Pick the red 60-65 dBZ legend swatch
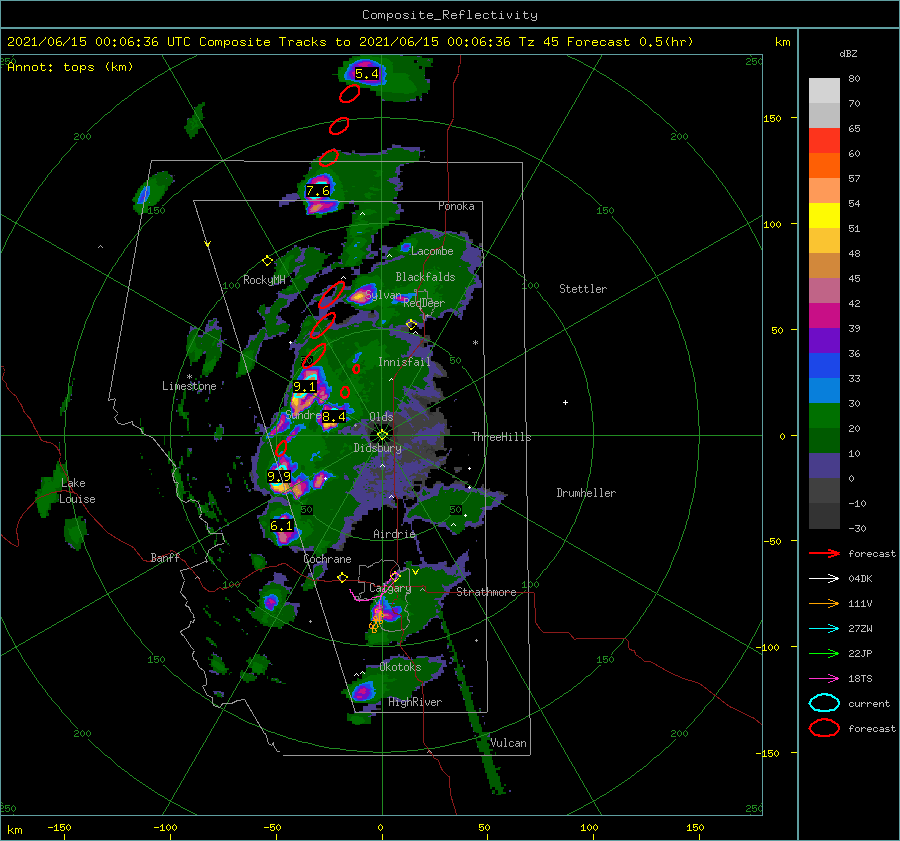 point(824,141)
